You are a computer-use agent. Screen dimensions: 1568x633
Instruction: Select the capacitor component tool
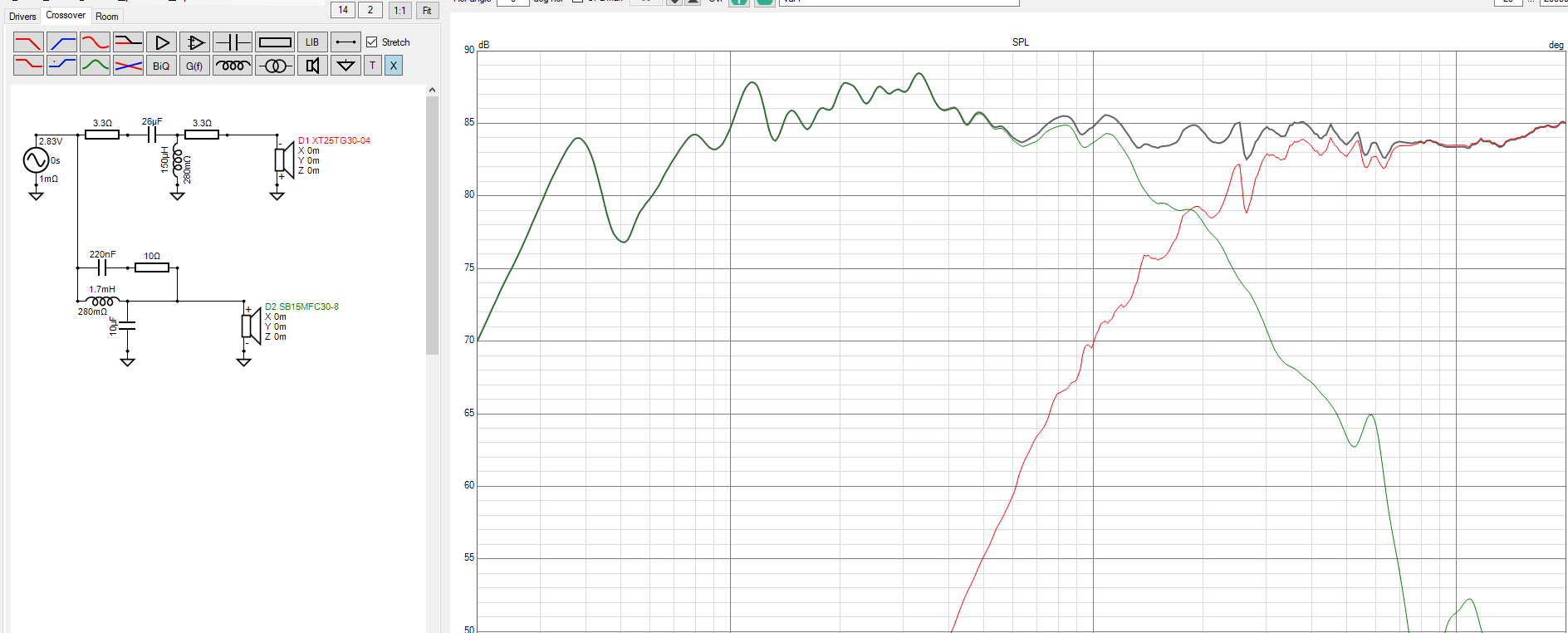pos(233,42)
